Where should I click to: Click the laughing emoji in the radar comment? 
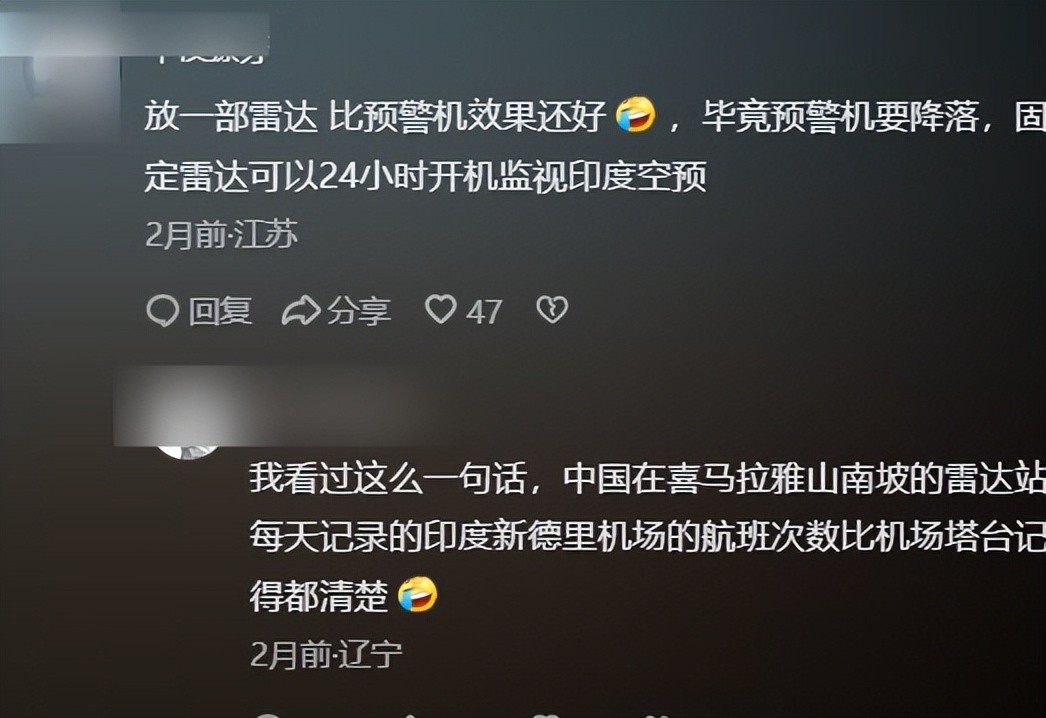[x=635, y=115]
